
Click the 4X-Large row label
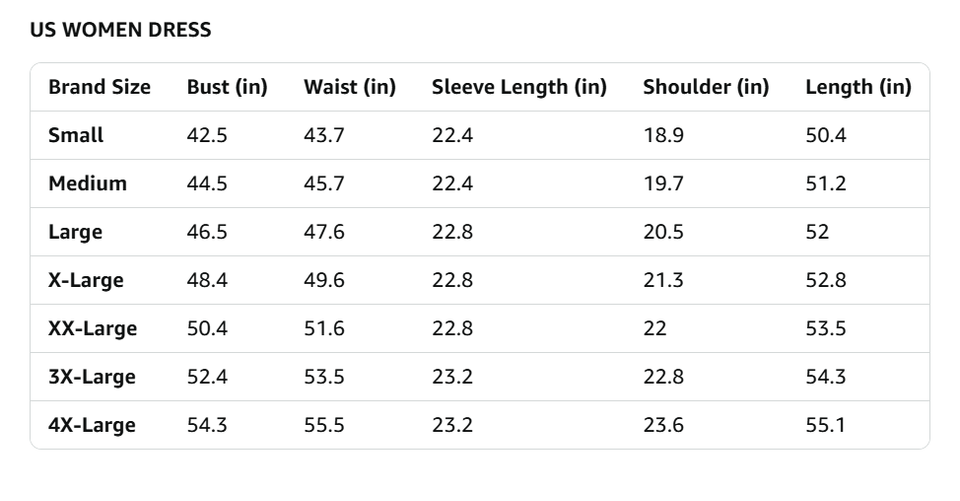[x=92, y=425]
